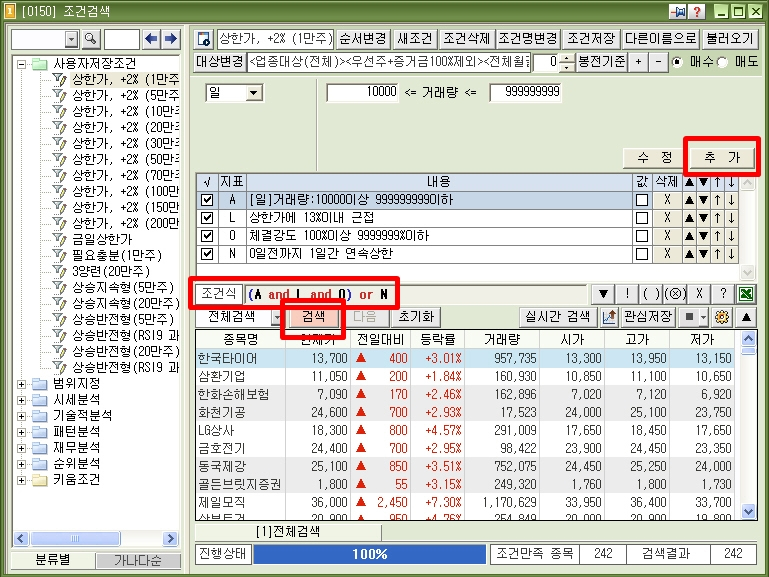Click the chart icon next to 실시간 검색
This screenshot has width=769, height=577.
[x=608, y=316]
